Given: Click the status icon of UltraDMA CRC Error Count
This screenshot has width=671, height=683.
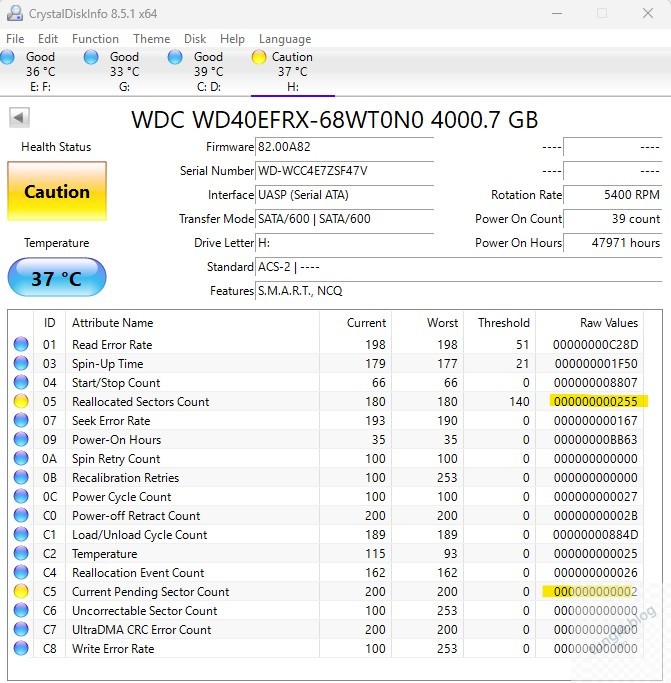Looking at the screenshot, I should pos(21,629).
